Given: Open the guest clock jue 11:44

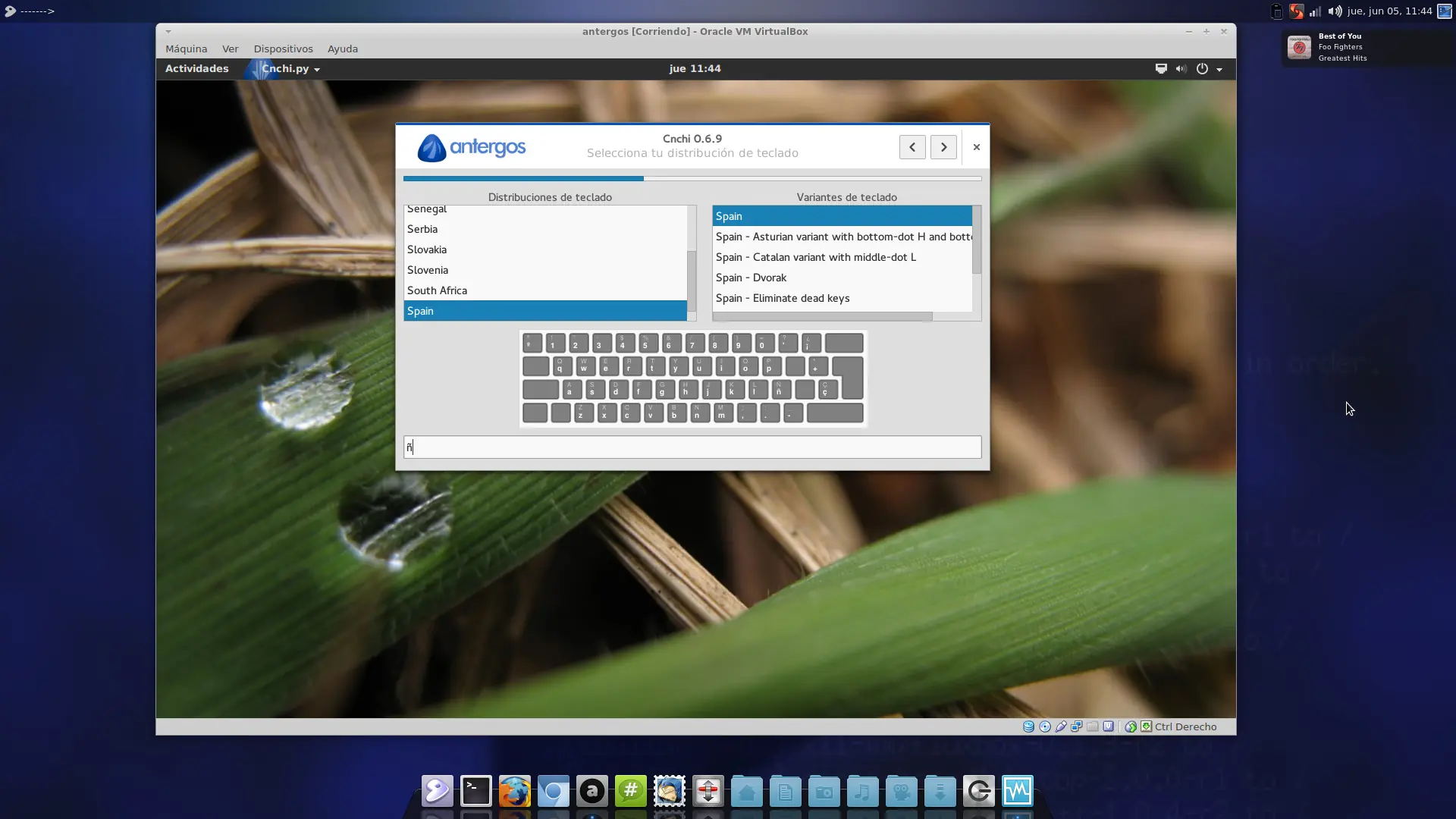Looking at the screenshot, I should [x=695, y=68].
